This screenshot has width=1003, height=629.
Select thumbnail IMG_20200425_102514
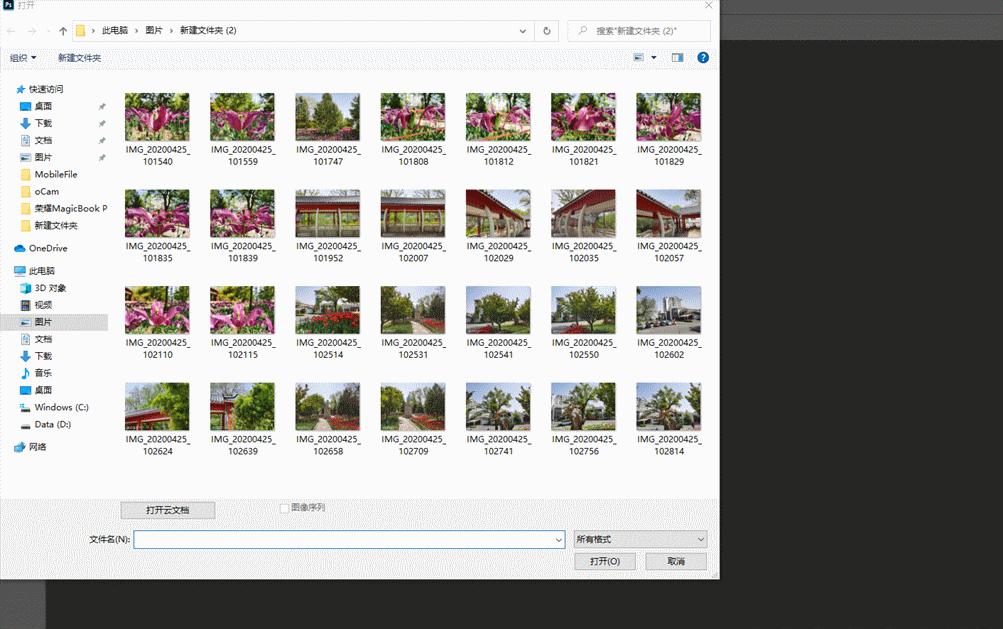pos(327,311)
